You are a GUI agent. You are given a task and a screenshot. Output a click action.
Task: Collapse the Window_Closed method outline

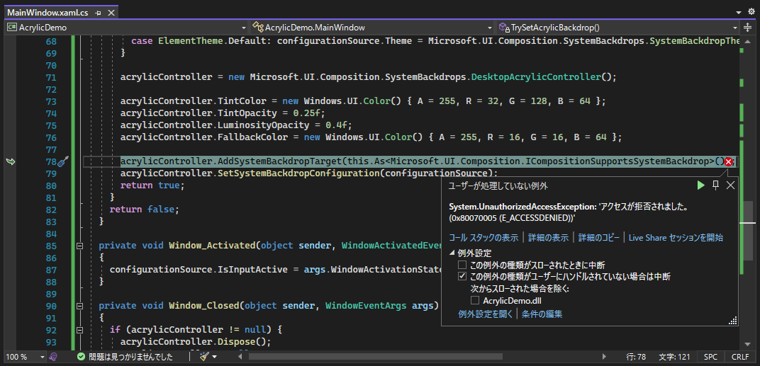80,306
